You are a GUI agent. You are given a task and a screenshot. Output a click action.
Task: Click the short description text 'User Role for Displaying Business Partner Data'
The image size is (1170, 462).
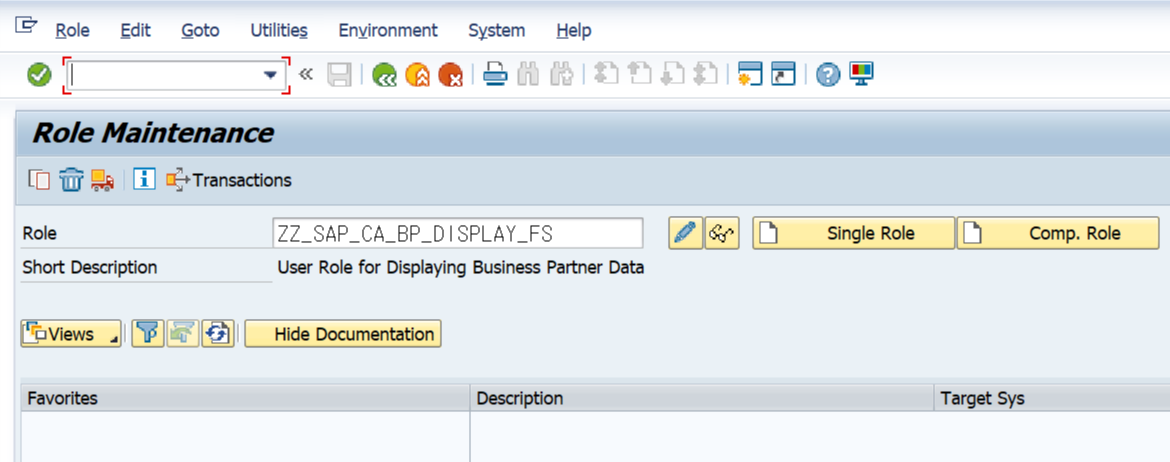[460, 267]
